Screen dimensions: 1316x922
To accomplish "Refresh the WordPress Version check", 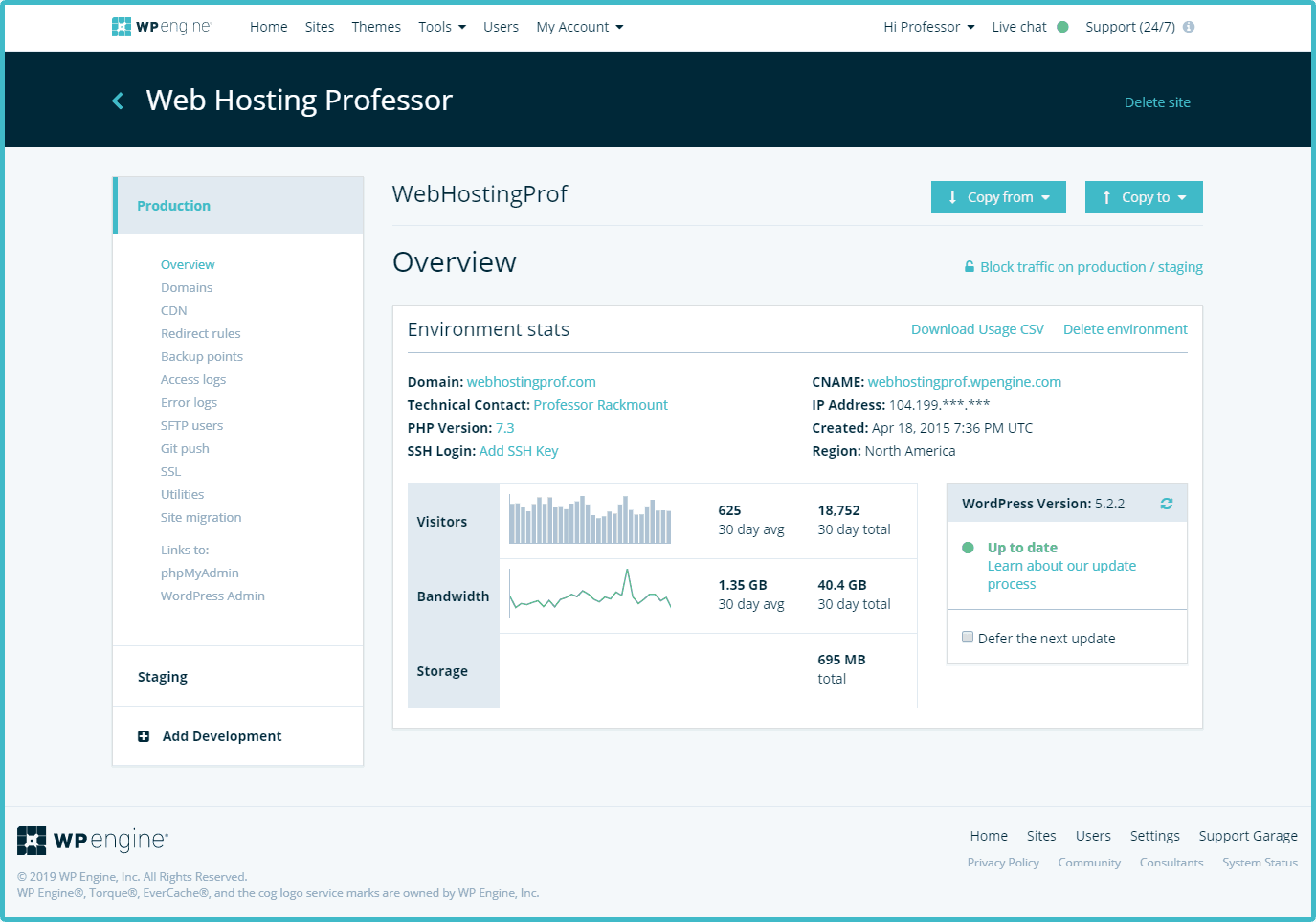I will pos(1167,503).
